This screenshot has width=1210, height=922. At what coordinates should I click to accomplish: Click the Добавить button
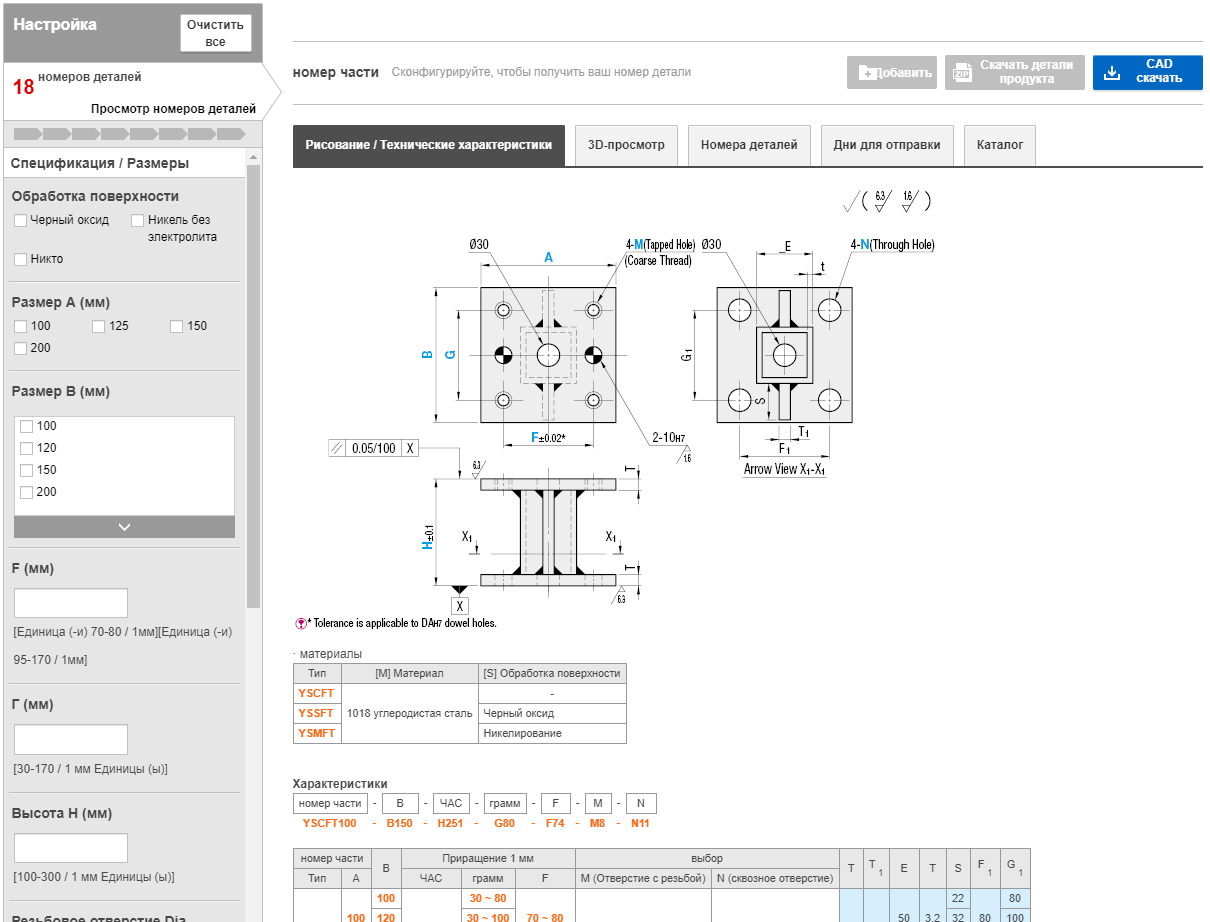[x=892, y=72]
